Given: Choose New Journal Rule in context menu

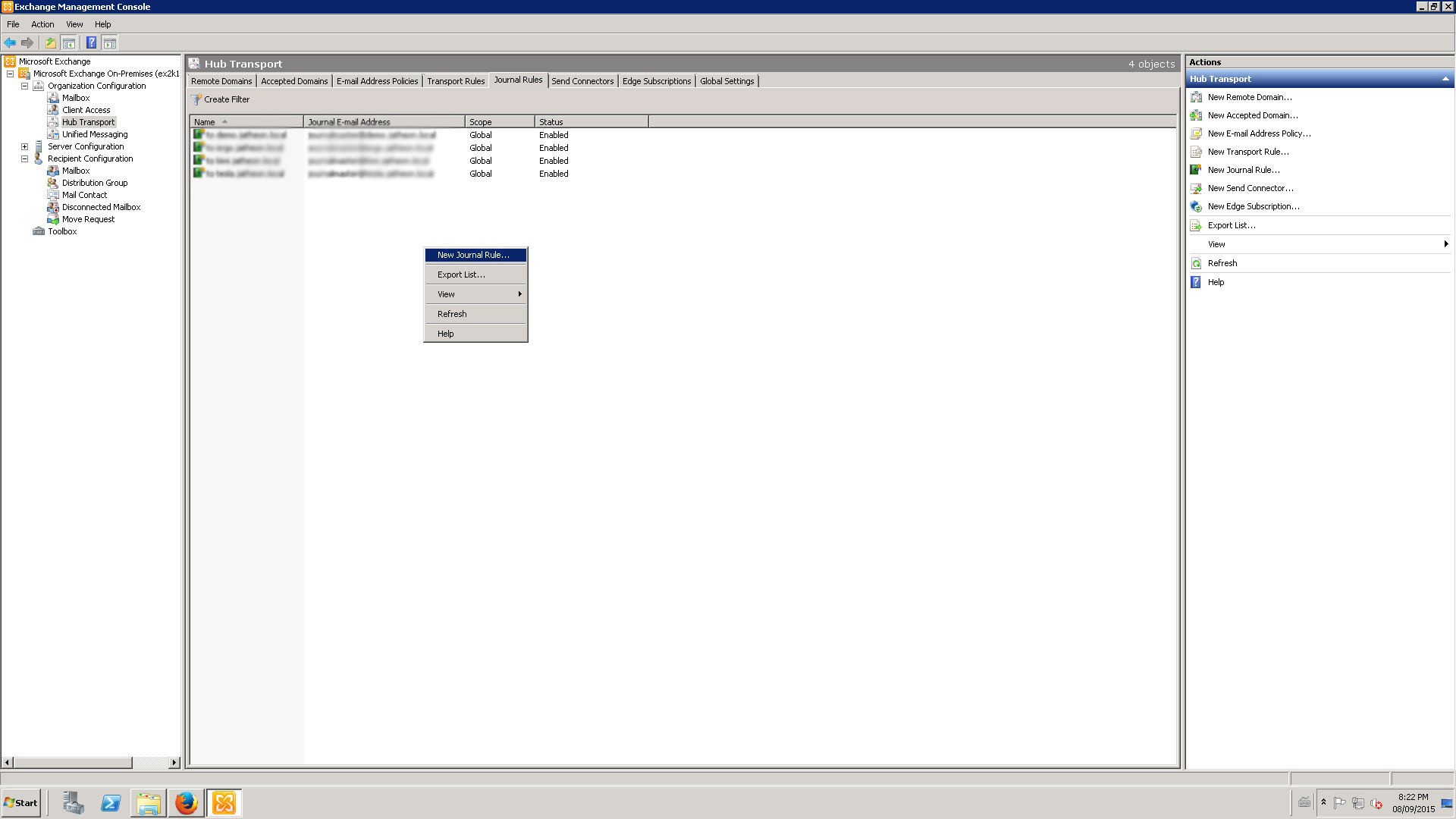Looking at the screenshot, I should 475,255.
